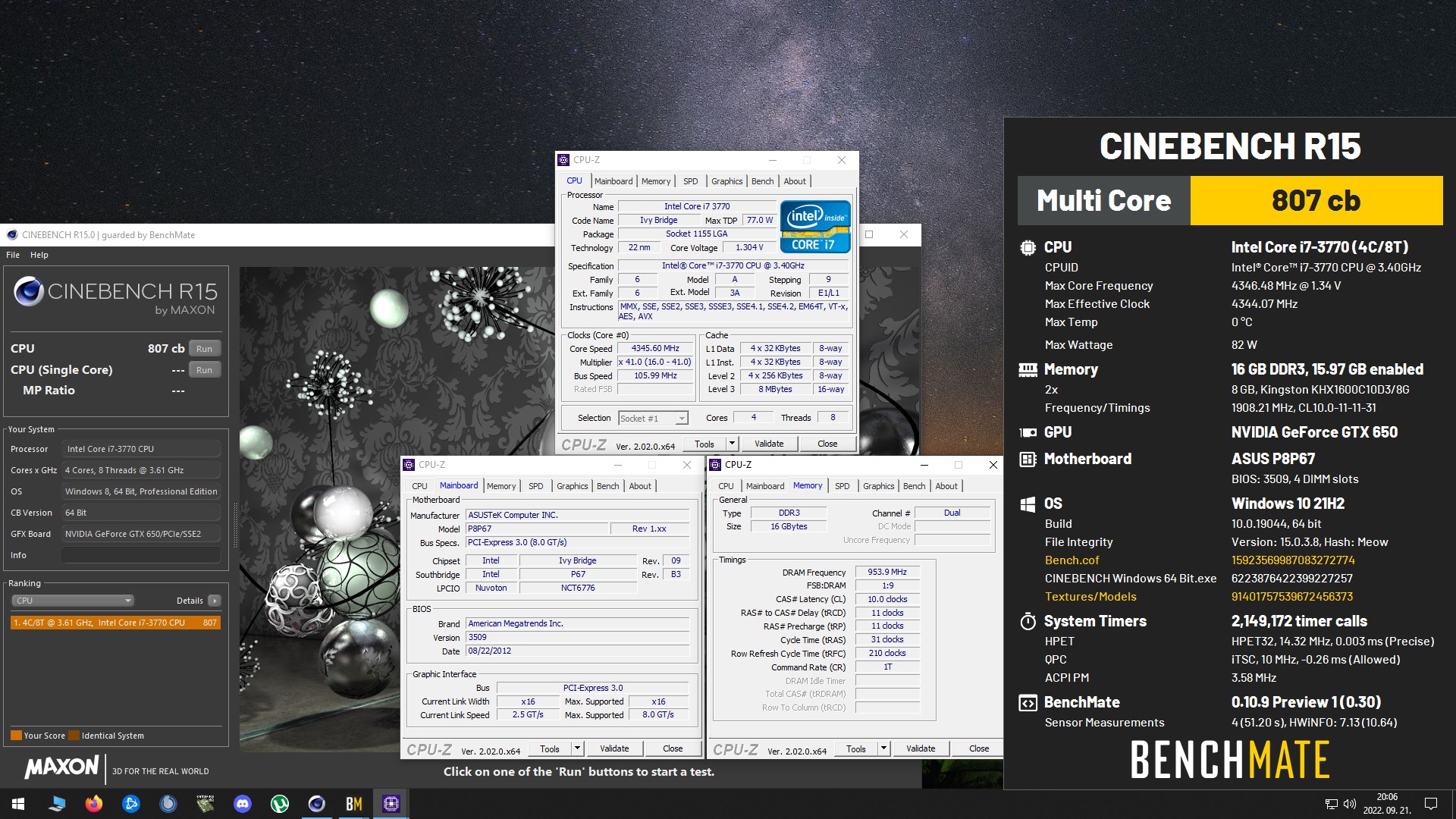Switch to Mainboard tab in top CPU-Z window
The width and height of the screenshot is (1456, 819).
[x=613, y=181]
